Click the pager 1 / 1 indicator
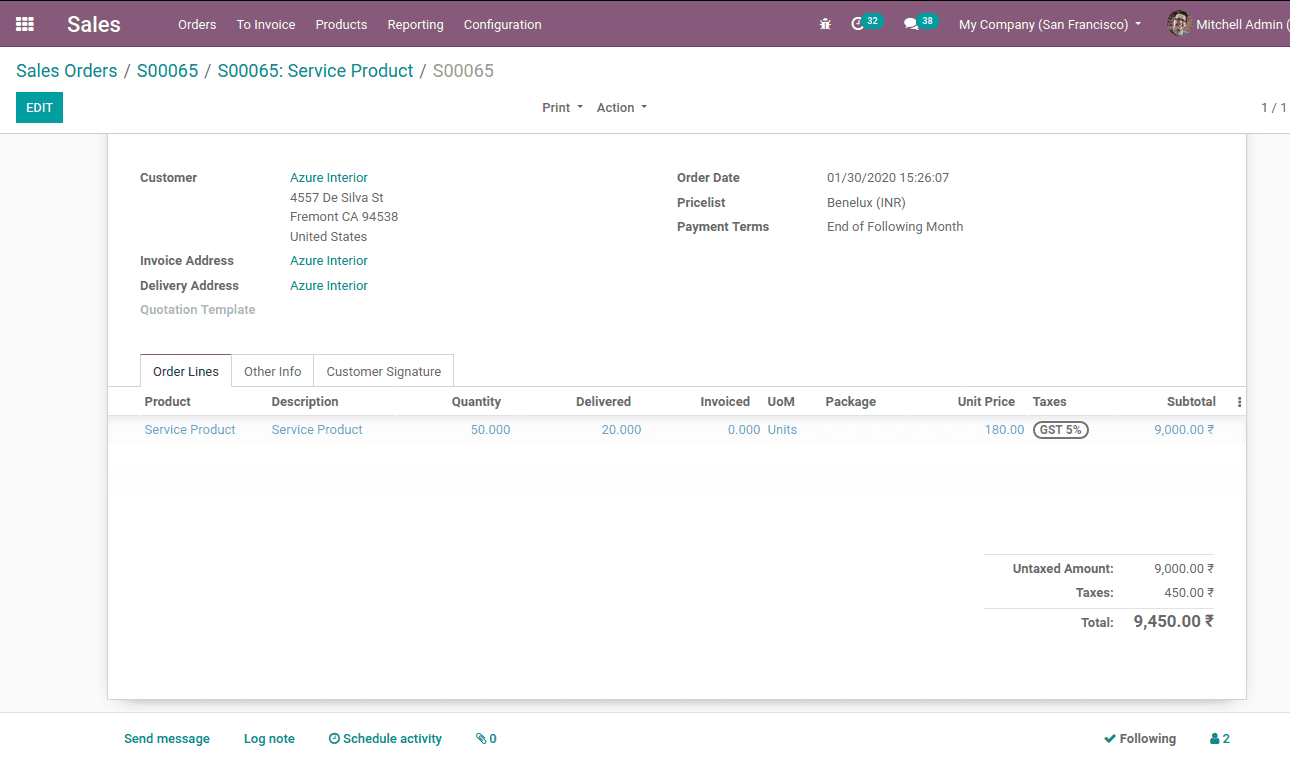This screenshot has height=765, width=1290. tap(1274, 108)
